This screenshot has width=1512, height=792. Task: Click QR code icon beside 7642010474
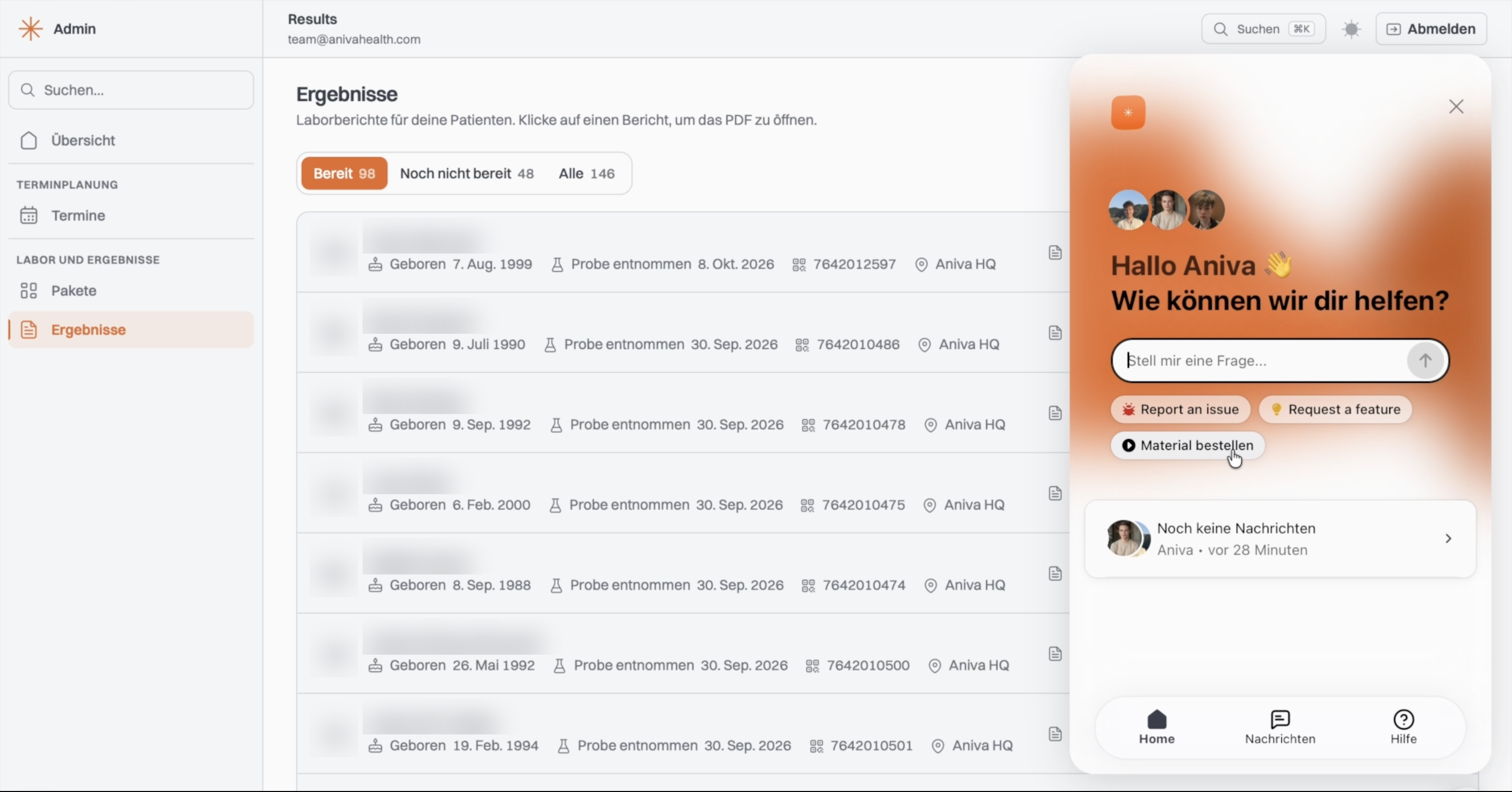pos(808,585)
